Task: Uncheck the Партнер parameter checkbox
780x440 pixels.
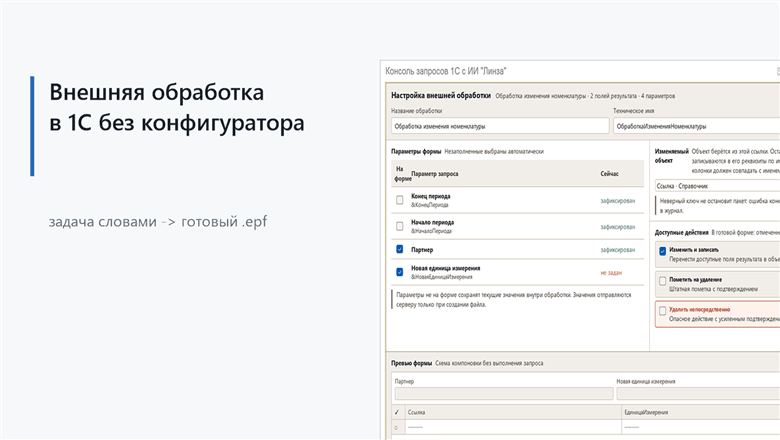Action: pos(399,249)
